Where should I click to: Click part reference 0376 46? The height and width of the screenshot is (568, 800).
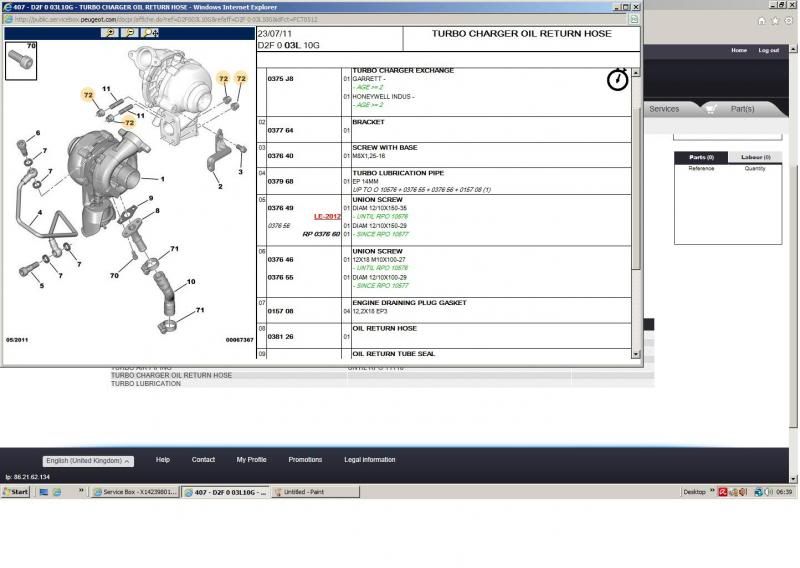pos(281,260)
